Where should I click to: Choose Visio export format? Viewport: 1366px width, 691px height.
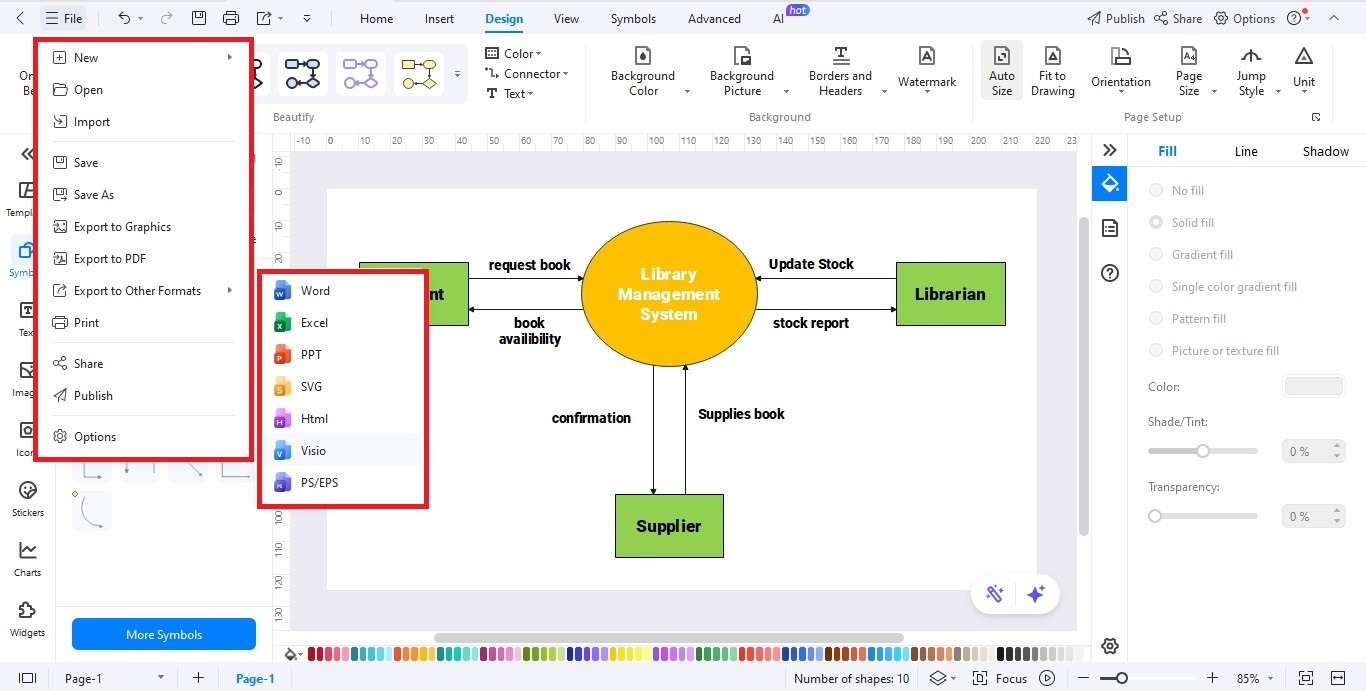coord(343,450)
